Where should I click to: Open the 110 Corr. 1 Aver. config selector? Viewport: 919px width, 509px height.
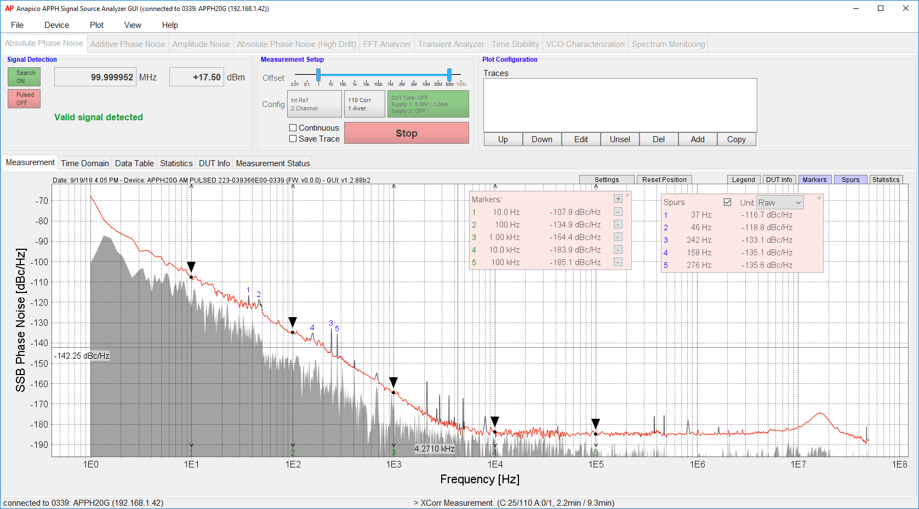(364, 104)
